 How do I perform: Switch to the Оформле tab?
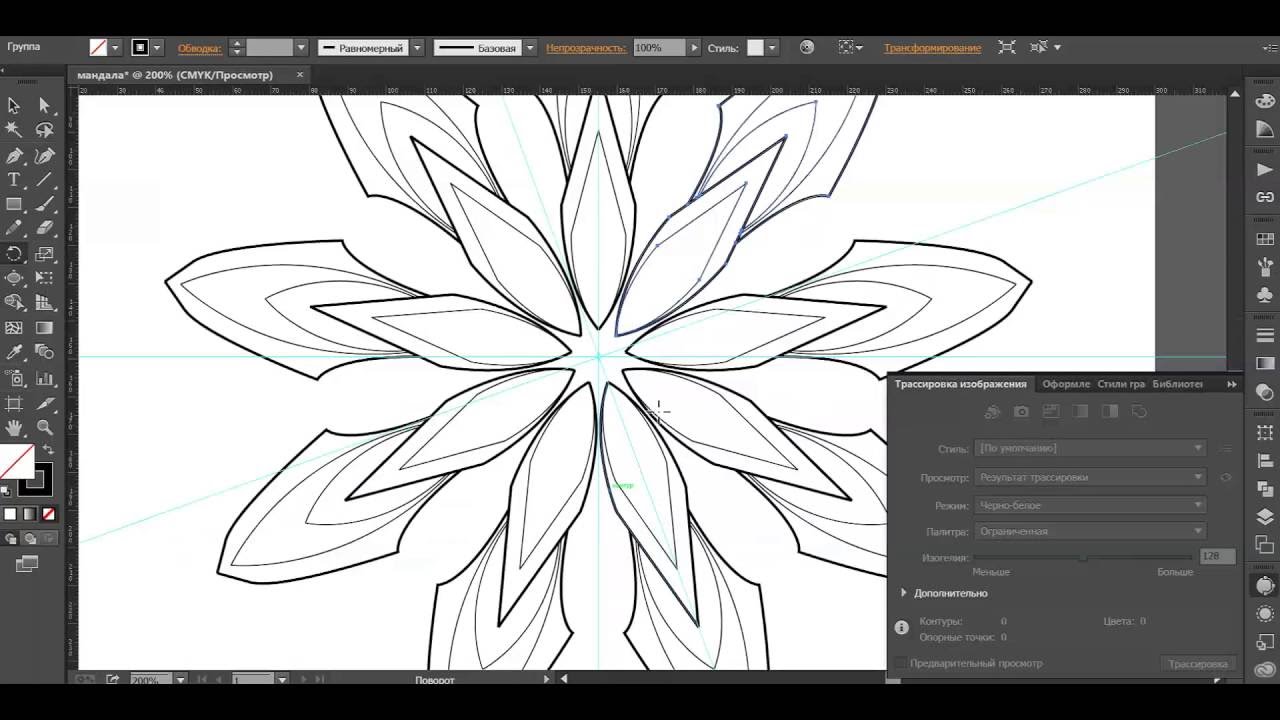(x=1066, y=384)
